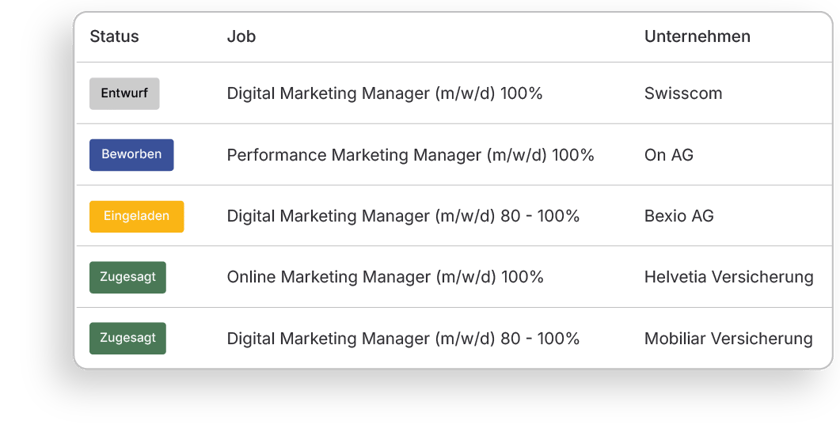Viewport: 840px width, 432px height.
Task: Open Mobiliar's Digital Marketing Manager job title
Action: pos(403,339)
